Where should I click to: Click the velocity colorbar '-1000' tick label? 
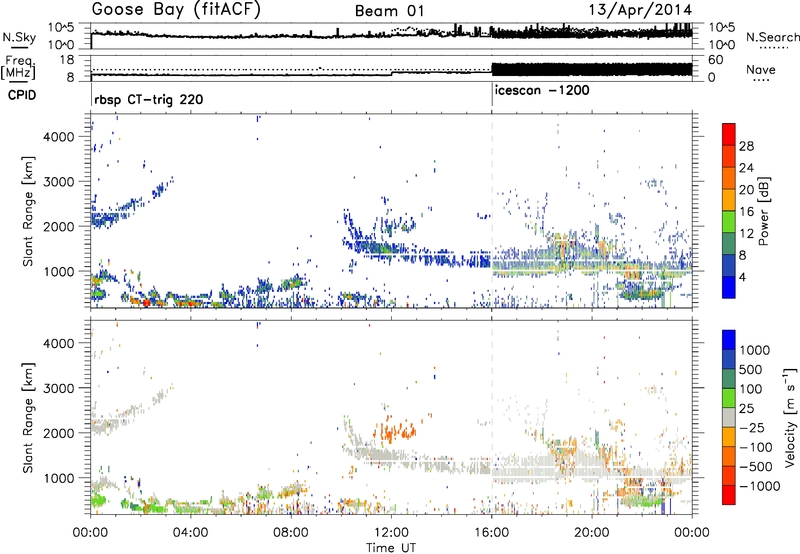tap(760, 486)
